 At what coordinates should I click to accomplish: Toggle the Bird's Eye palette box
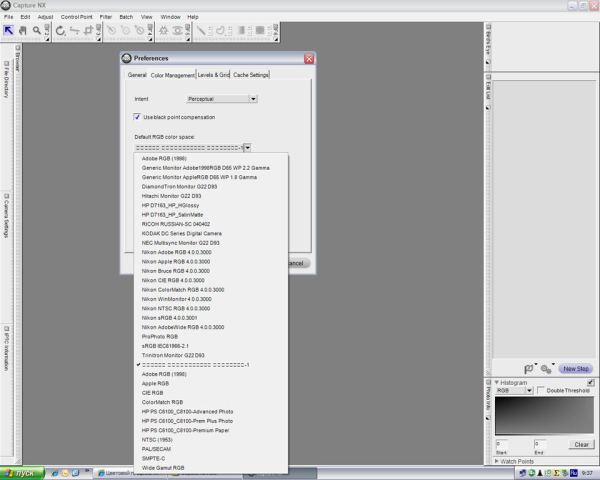tap(488, 27)
